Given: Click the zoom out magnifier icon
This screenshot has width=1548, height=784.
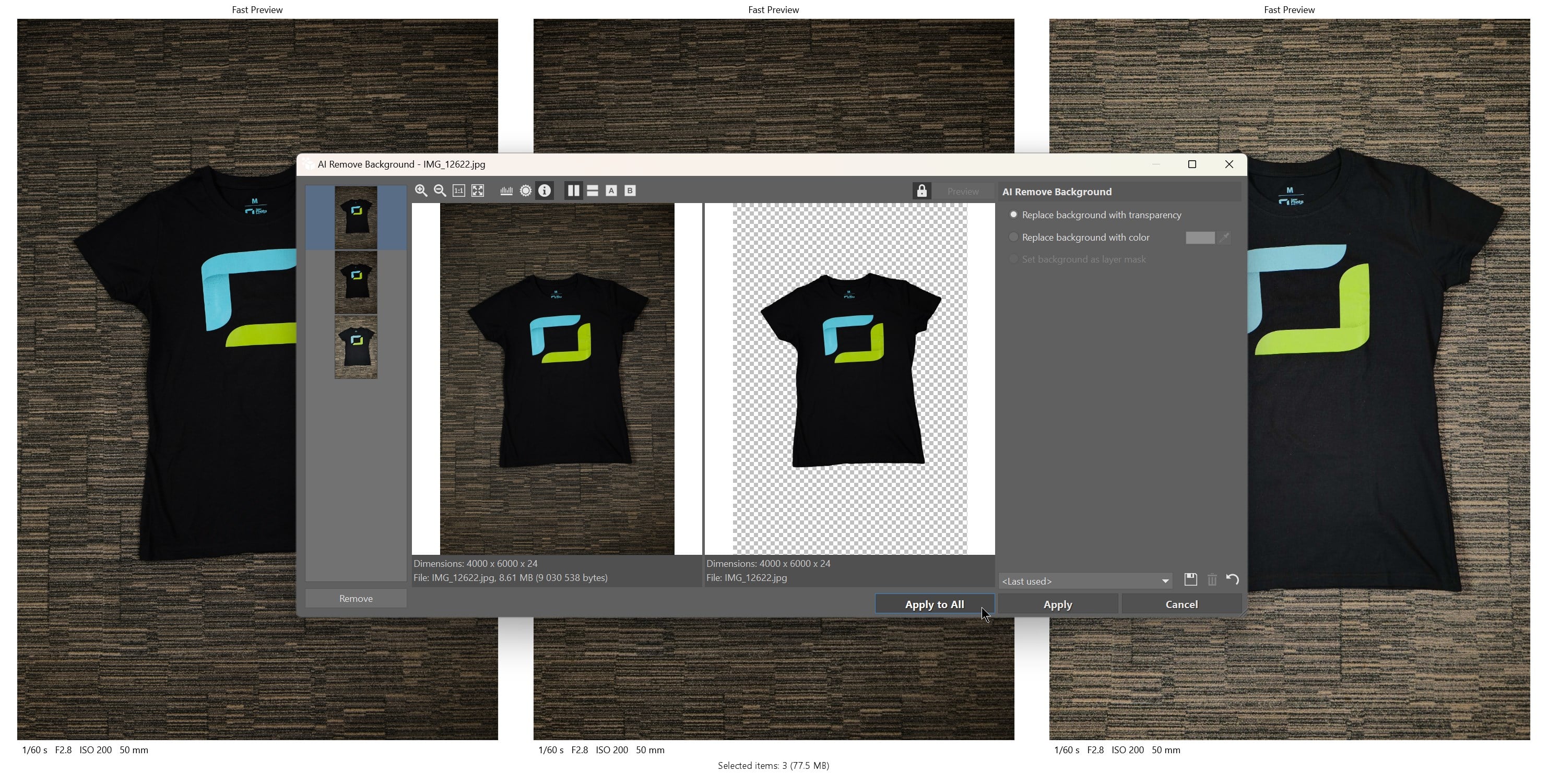Looking at the screenshot, I should click(440, 191).
